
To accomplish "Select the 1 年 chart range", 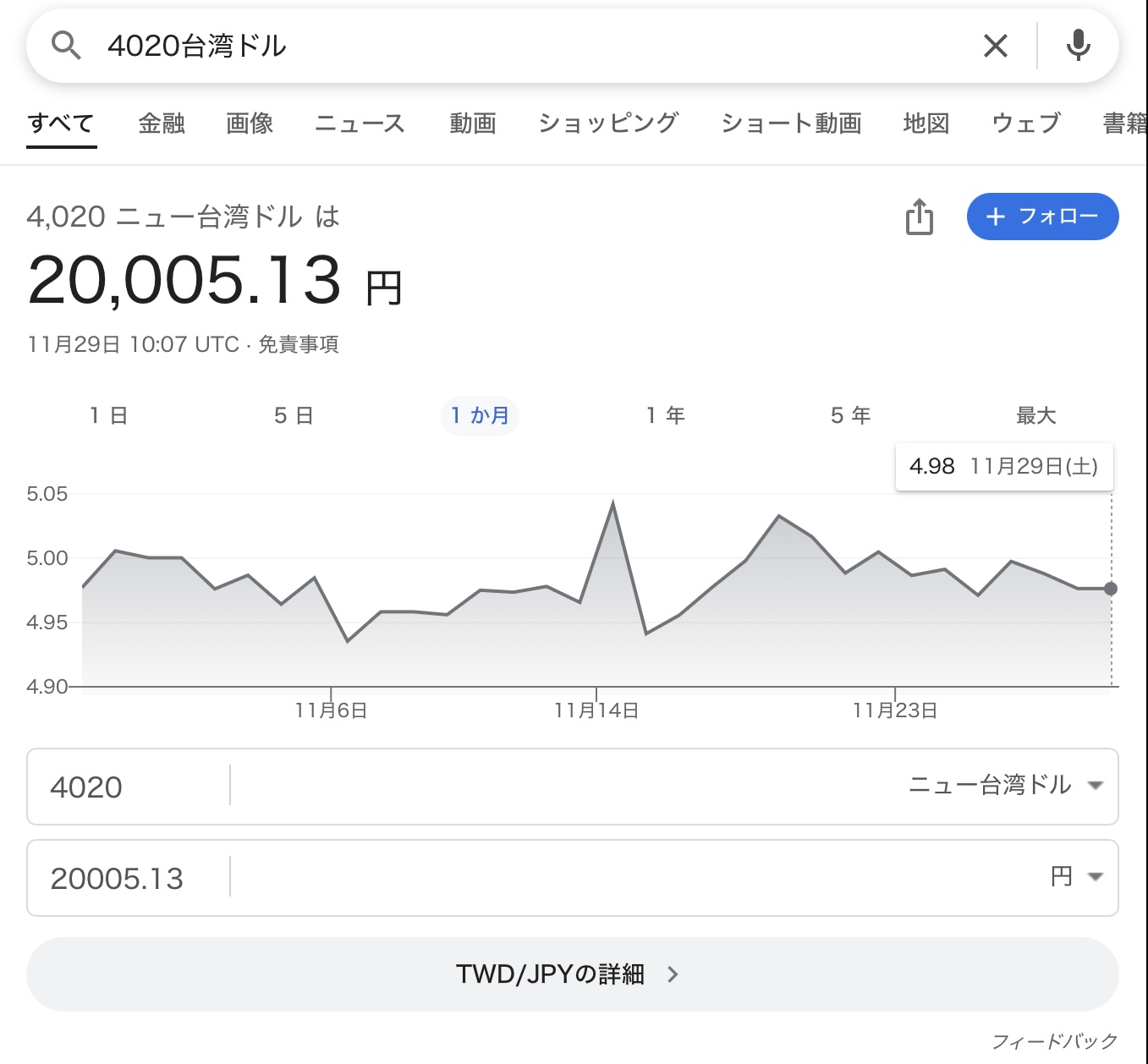I will [x=665, y=415].
